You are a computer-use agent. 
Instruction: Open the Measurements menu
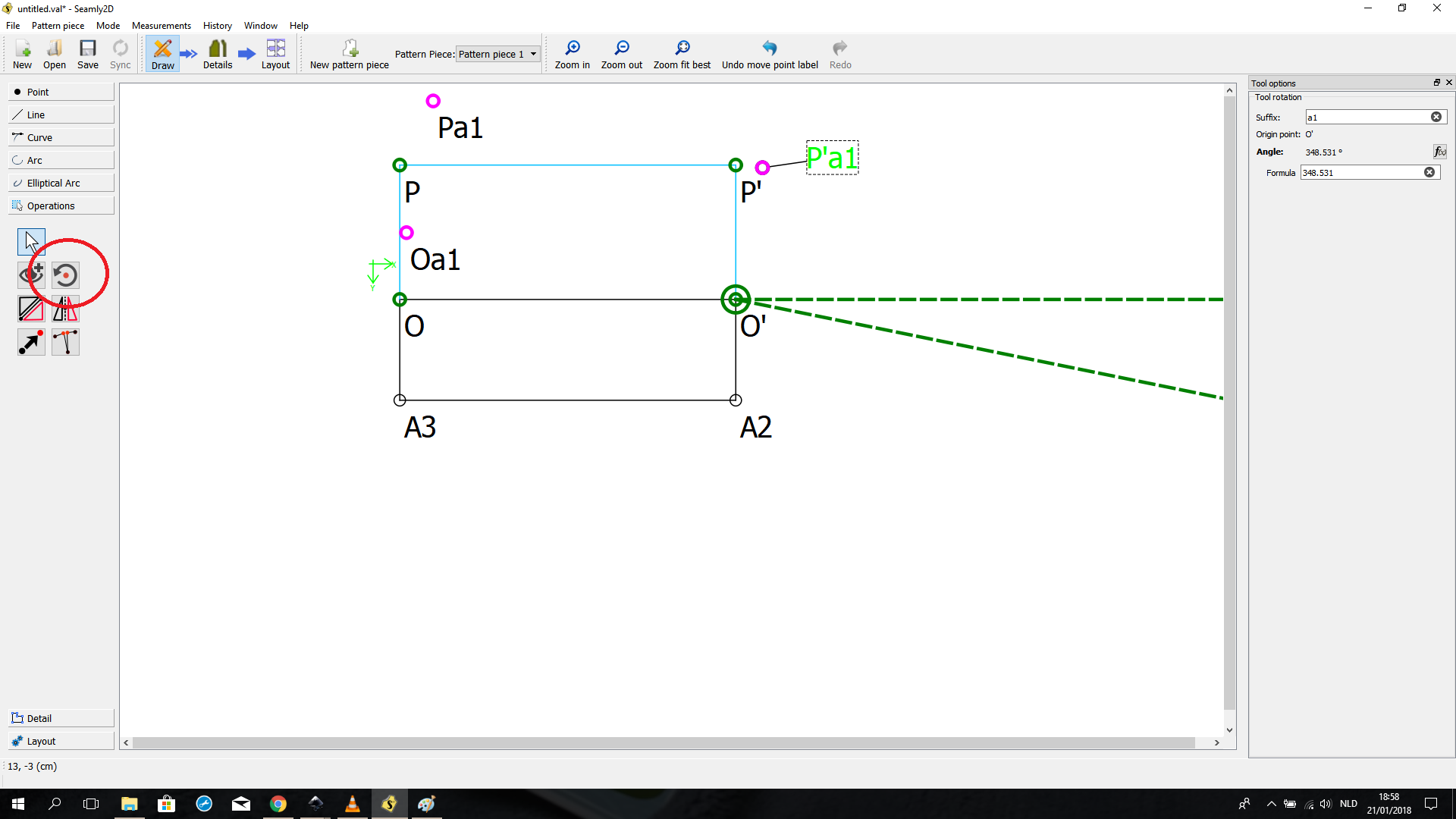pos(161,25)
